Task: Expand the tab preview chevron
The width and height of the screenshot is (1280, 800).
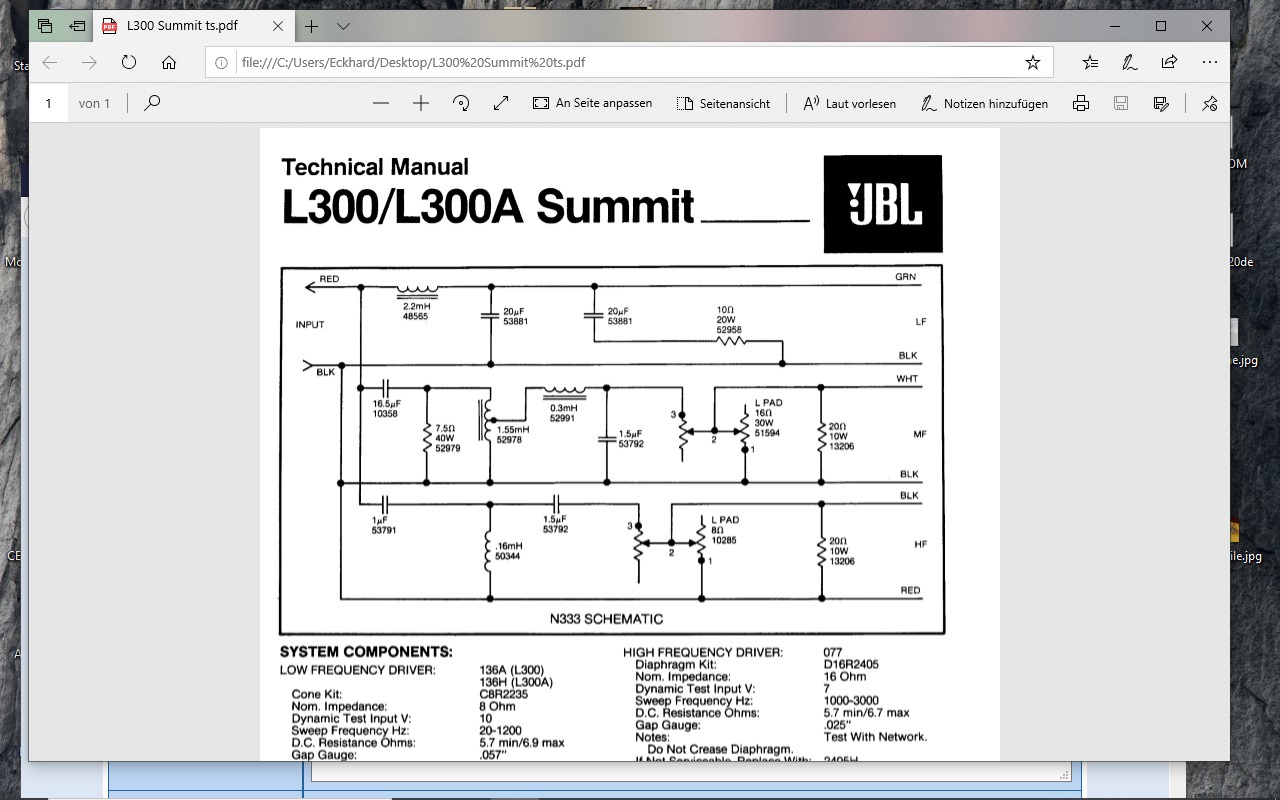Action: tap(343, 26)
